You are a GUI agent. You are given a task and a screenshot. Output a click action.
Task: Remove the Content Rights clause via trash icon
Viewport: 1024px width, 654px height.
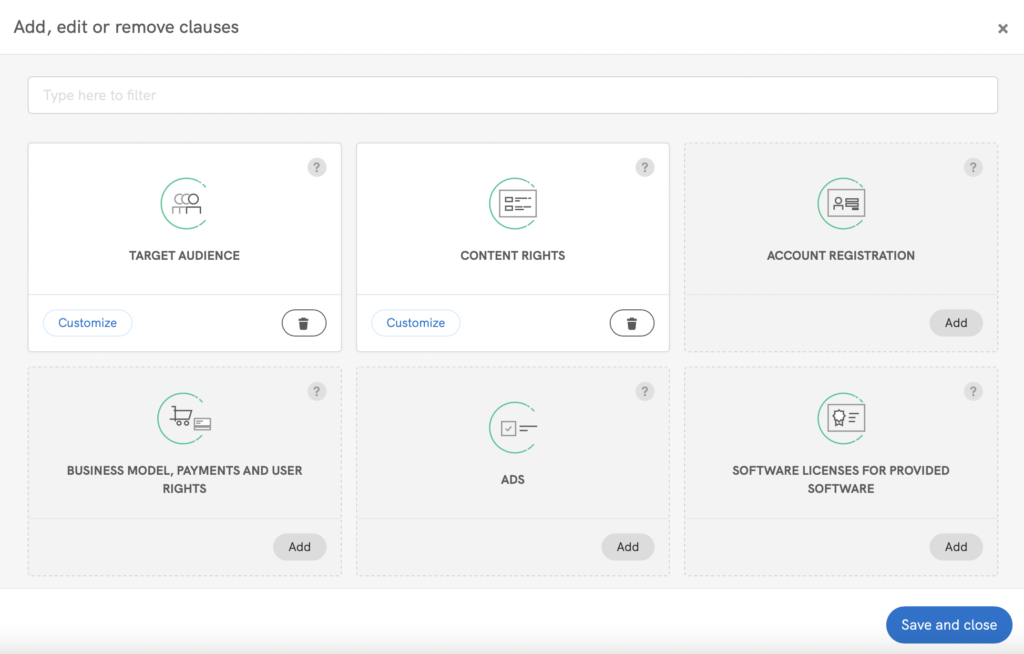pyautogui.click(x=632, y=323)
